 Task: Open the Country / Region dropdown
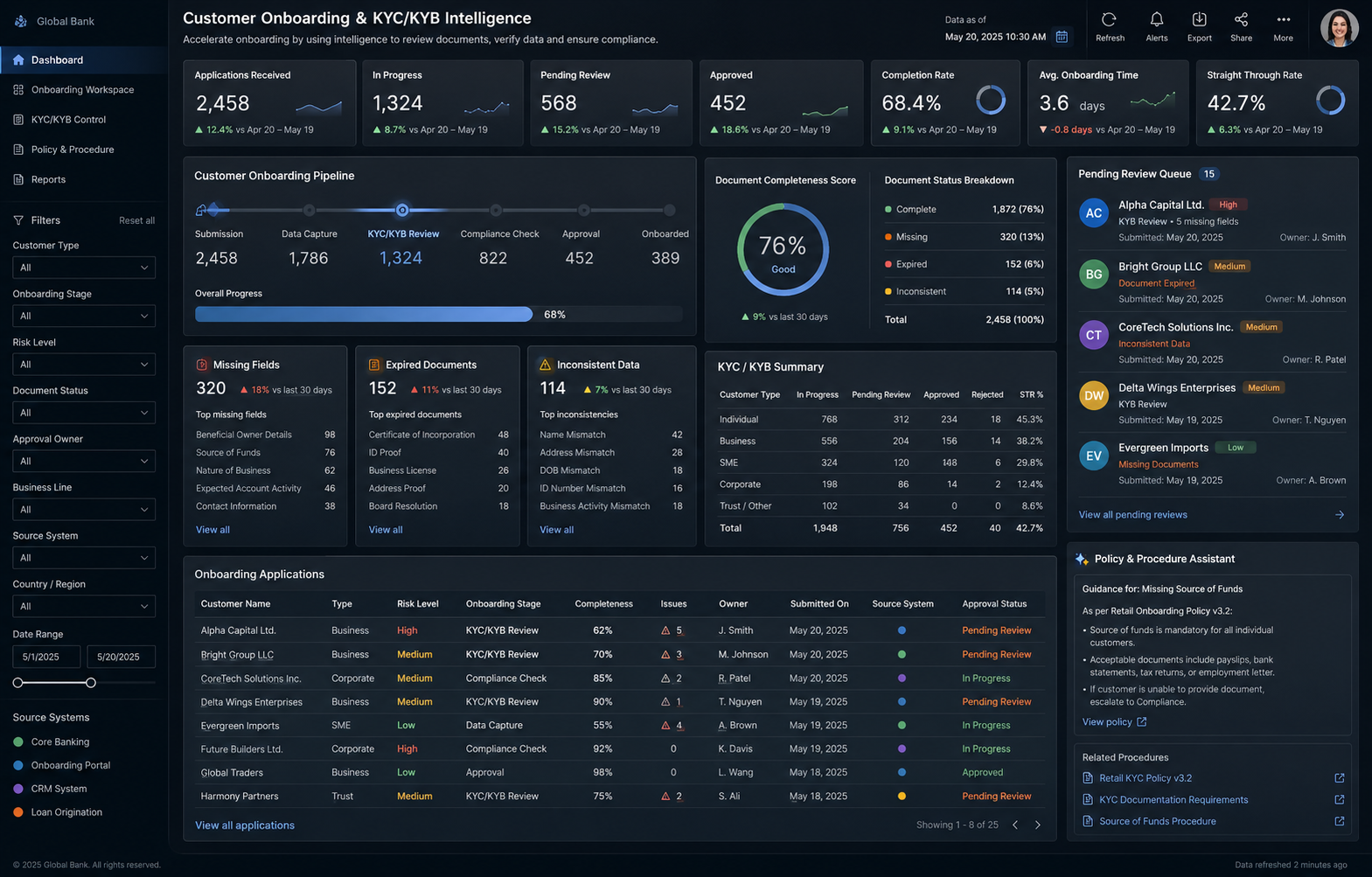84,606
